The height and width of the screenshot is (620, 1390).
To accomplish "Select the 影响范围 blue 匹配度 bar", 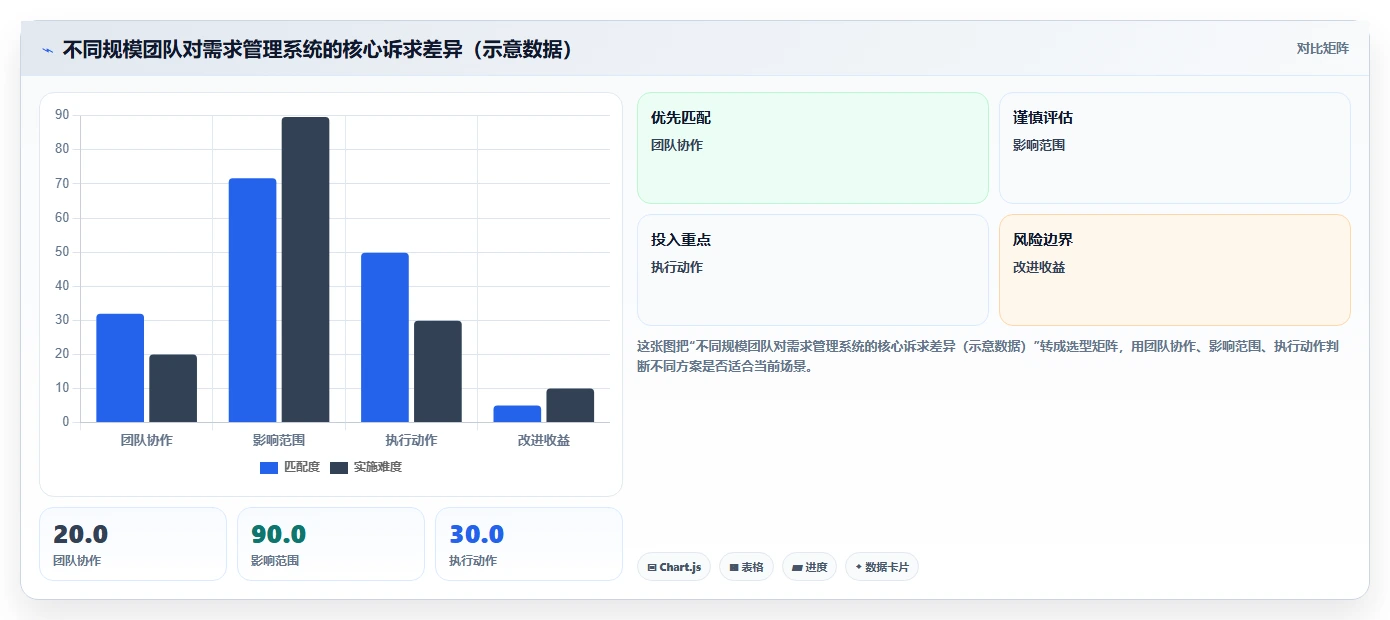I will pyautogui.click(x=252, y=300).
